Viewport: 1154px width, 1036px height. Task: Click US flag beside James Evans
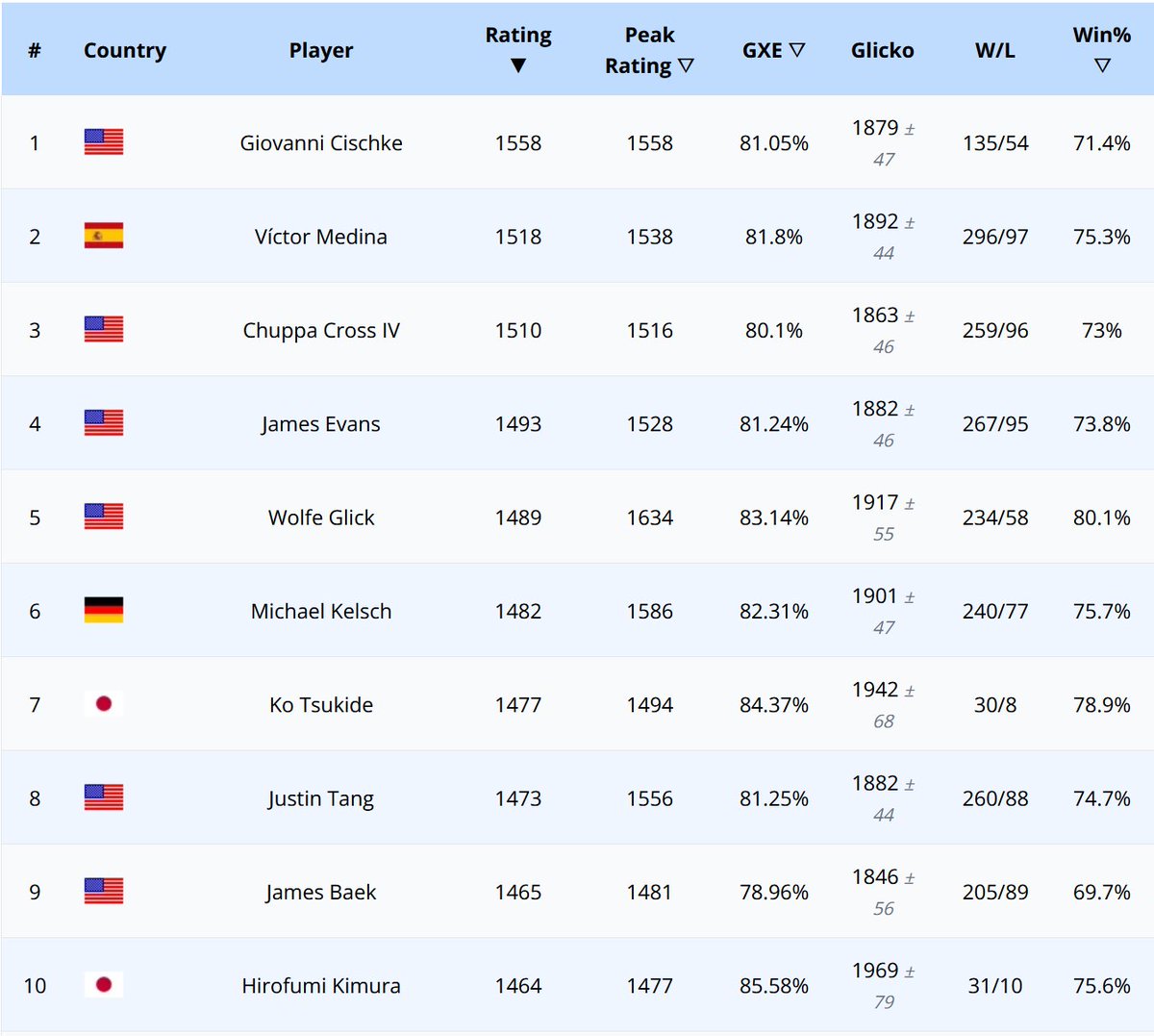click(x=104, y=423)
